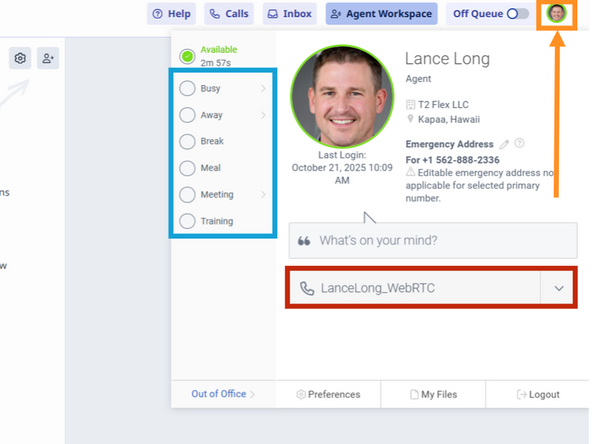Expand the Busy status submenu chevron
The width and height of the screenshot is (592, 444).
(263, 88)
